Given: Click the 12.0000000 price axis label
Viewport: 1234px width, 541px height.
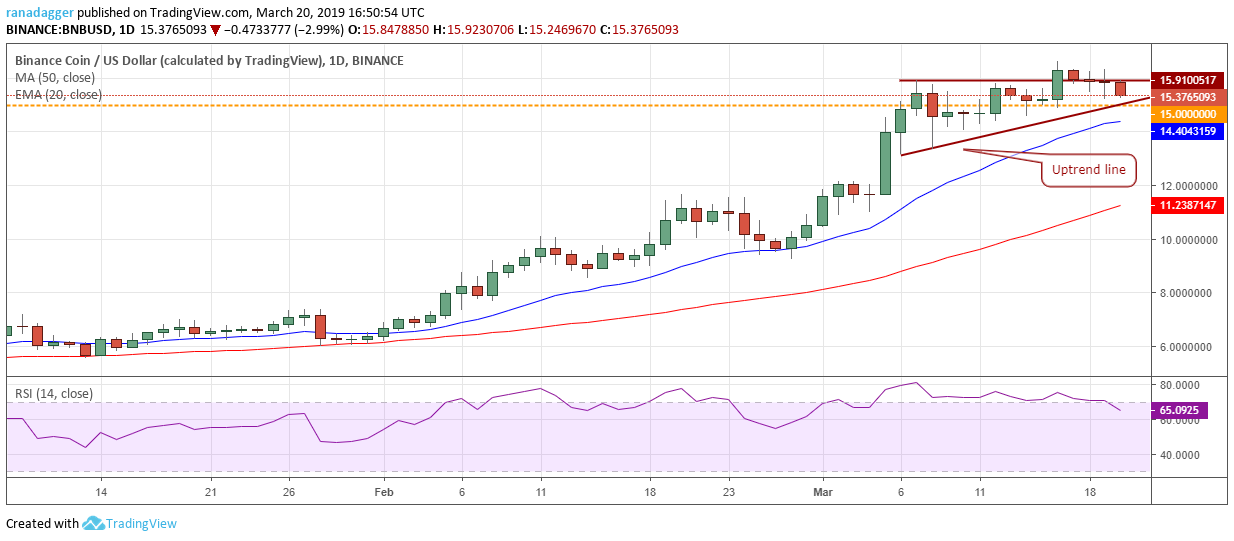Looking at the screenshot, I should (1190, 186).
